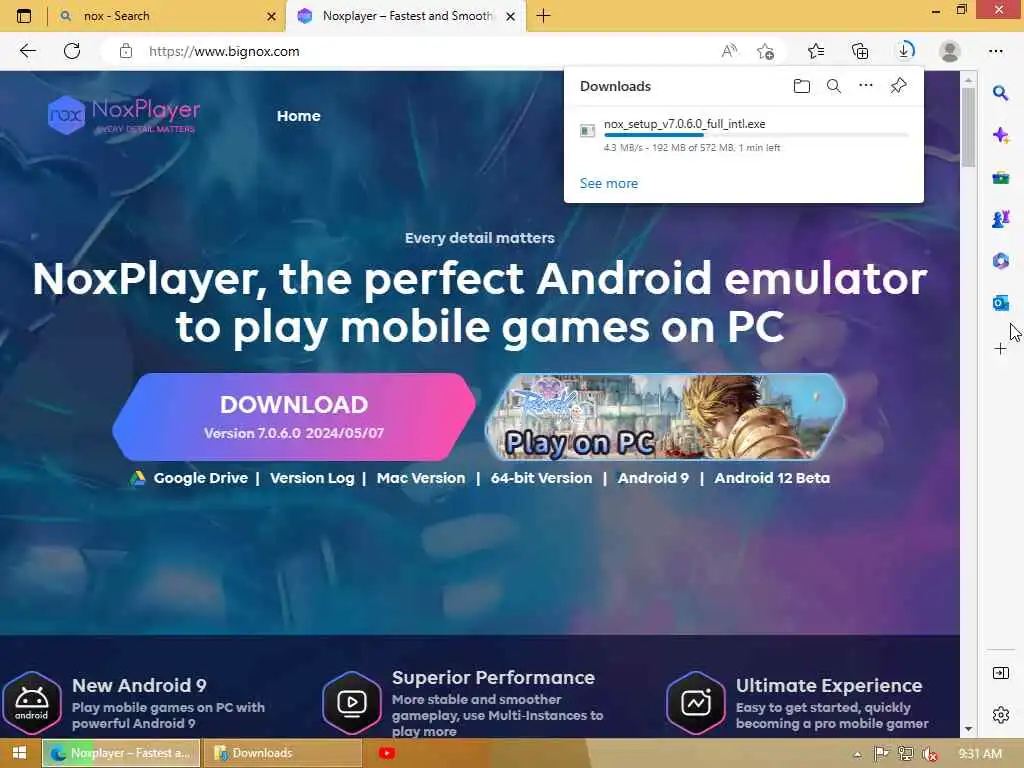The width and height of the screenshot is (1024, 768).
Task: Add a sidebar app with plus
Action: click(x=1000, y=349)
